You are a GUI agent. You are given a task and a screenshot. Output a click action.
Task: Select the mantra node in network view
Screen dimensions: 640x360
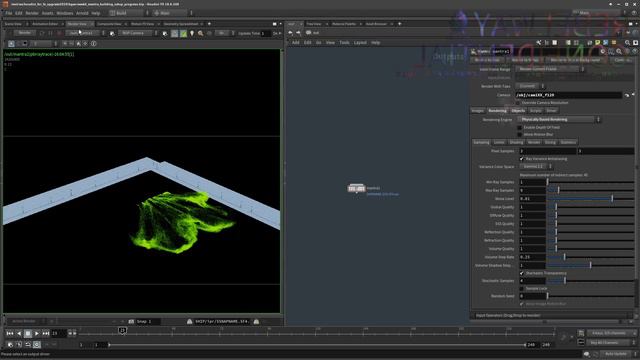coord(356,188)
